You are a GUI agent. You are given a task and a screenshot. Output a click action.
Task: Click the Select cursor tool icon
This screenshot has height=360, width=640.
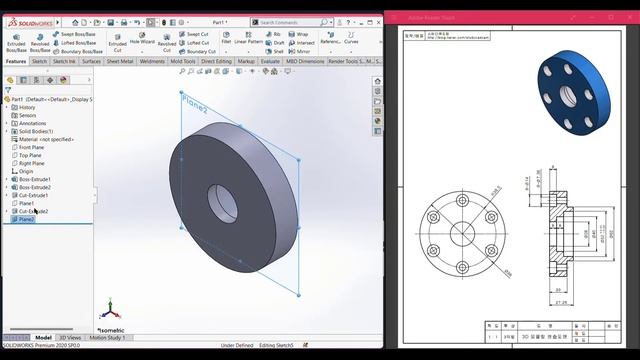pyautogui.click(x=151, y=22)
